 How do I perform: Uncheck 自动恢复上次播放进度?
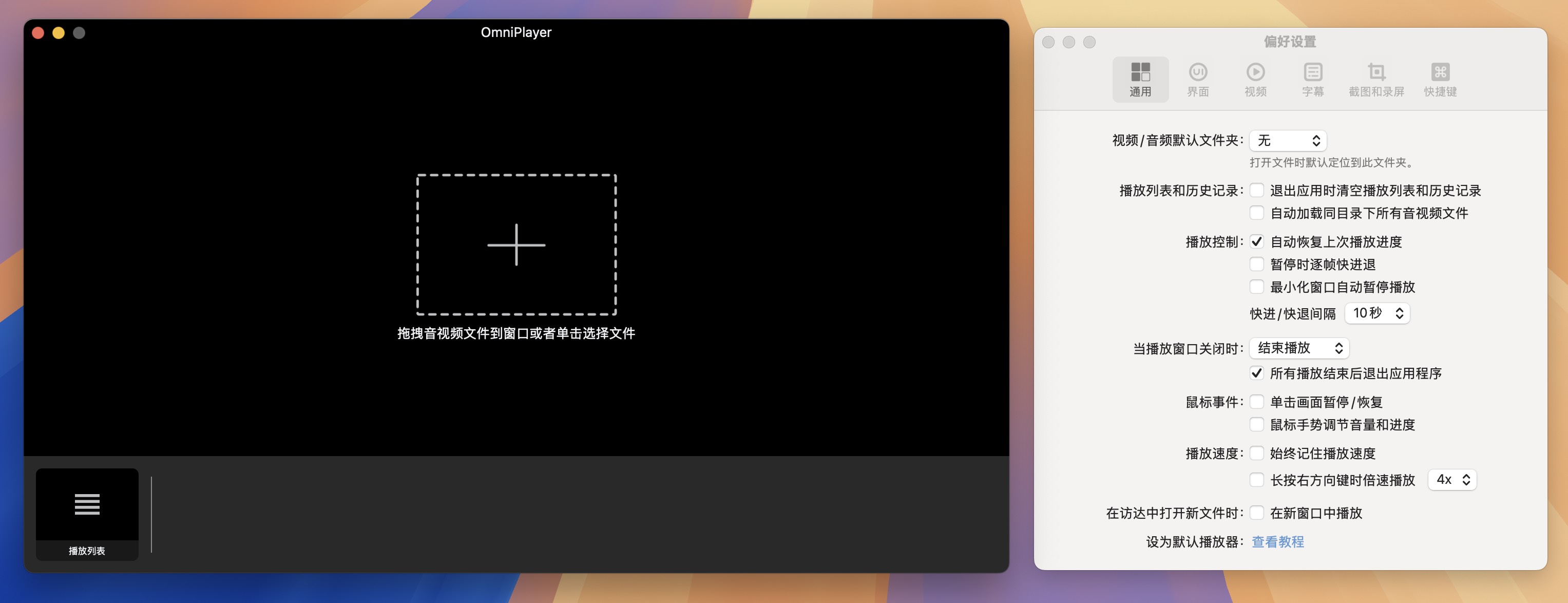click(1257, 241)
